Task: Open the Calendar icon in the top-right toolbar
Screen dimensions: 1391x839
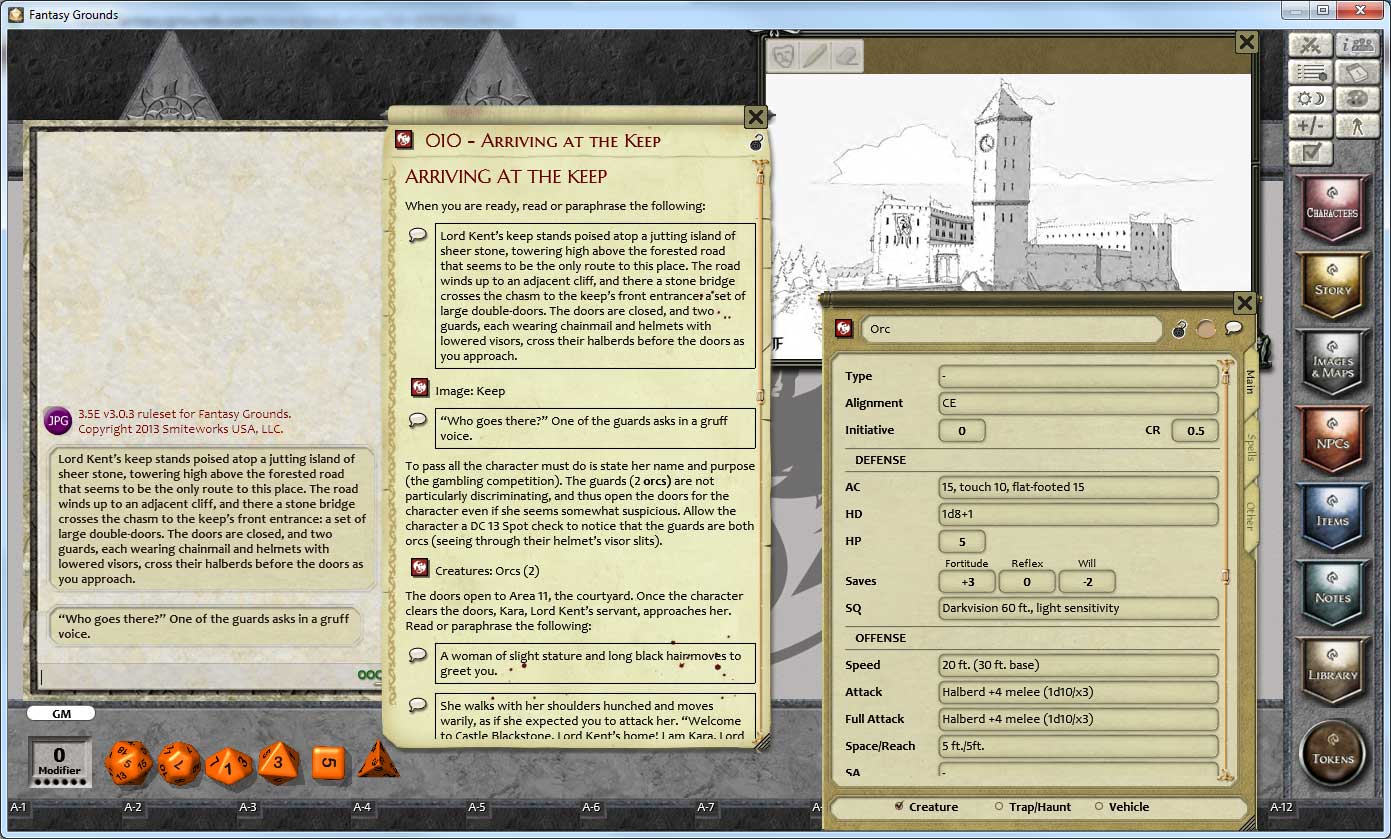Action: (x=1358, y=72)
